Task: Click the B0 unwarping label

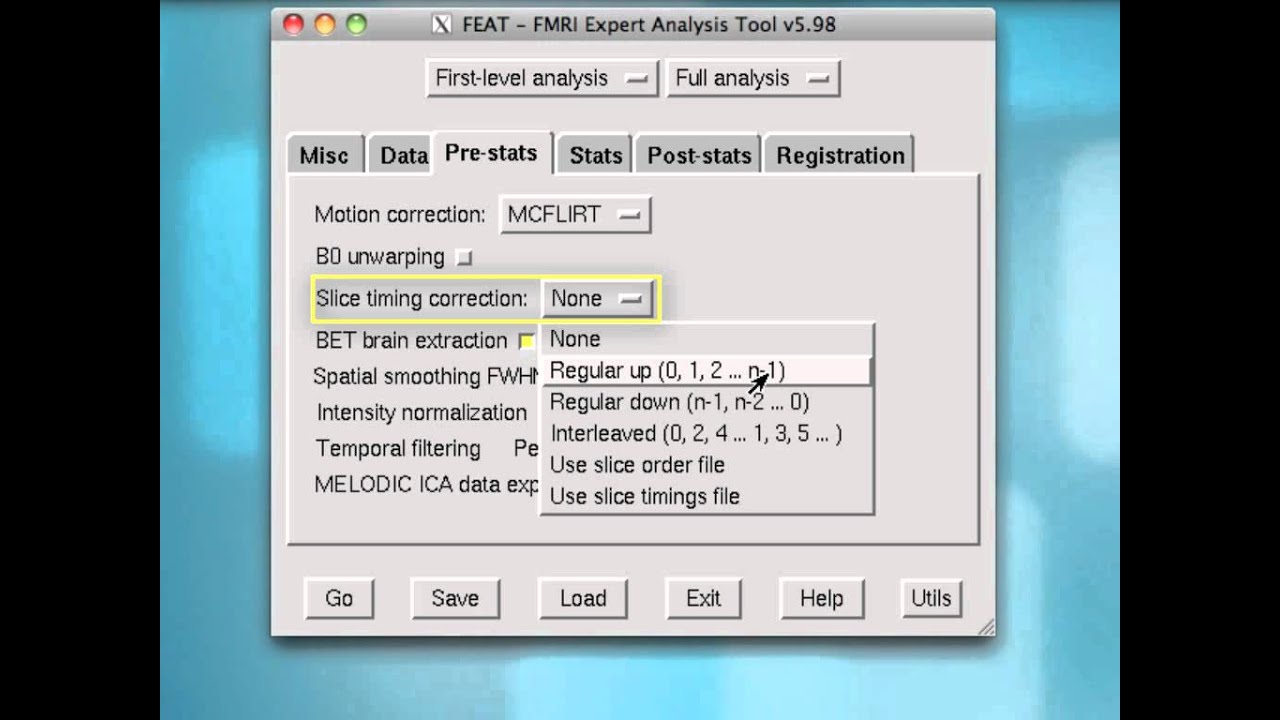Action: point(380,257)
